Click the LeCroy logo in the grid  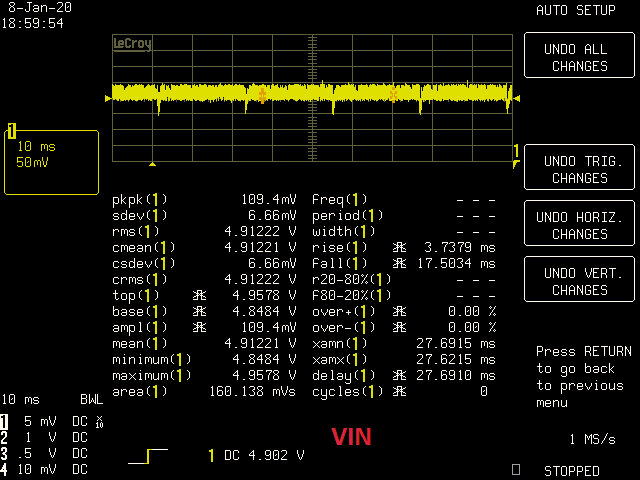[132, 43]
